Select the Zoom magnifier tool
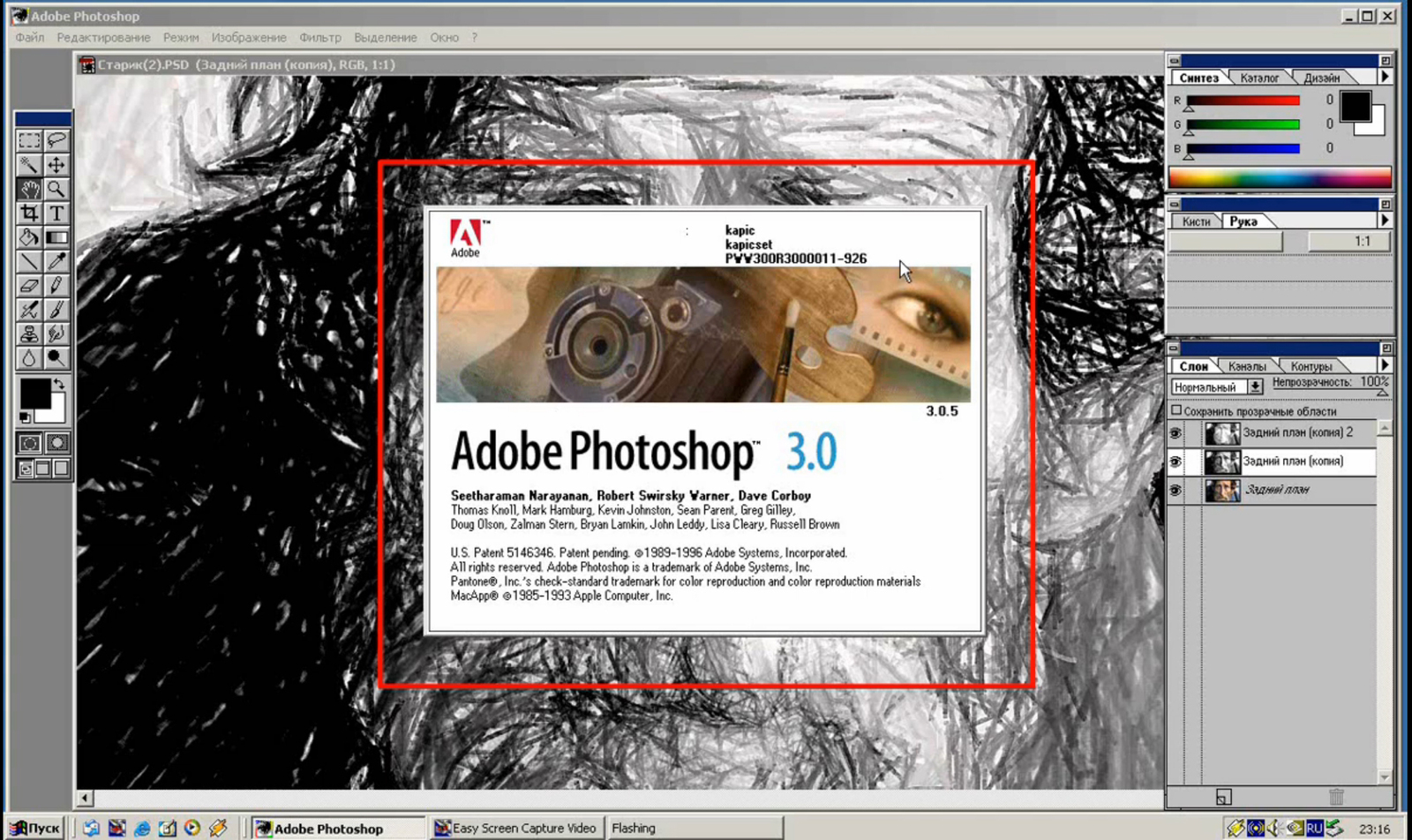The width and height of the screenshot is (1412, 840). [56, 189]
